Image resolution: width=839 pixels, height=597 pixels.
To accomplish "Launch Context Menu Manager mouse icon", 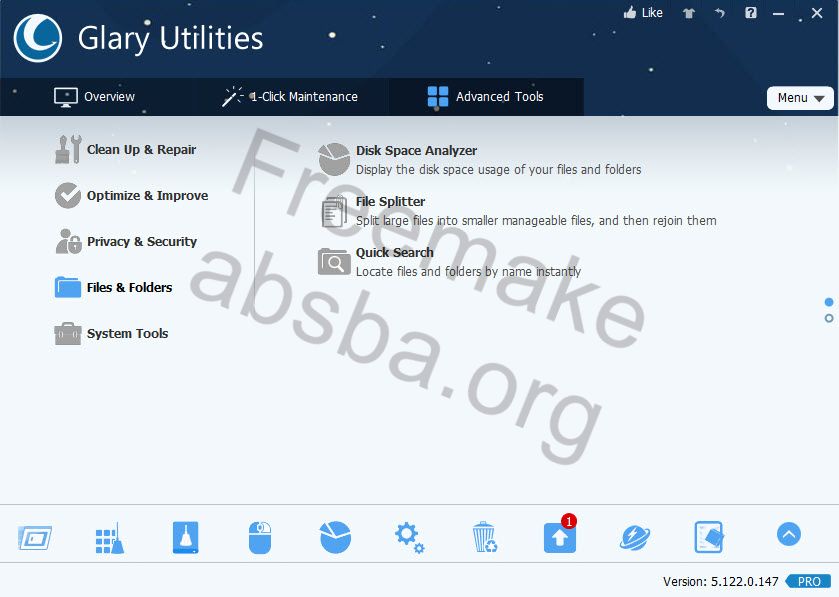I will click(x=260, y=538).
